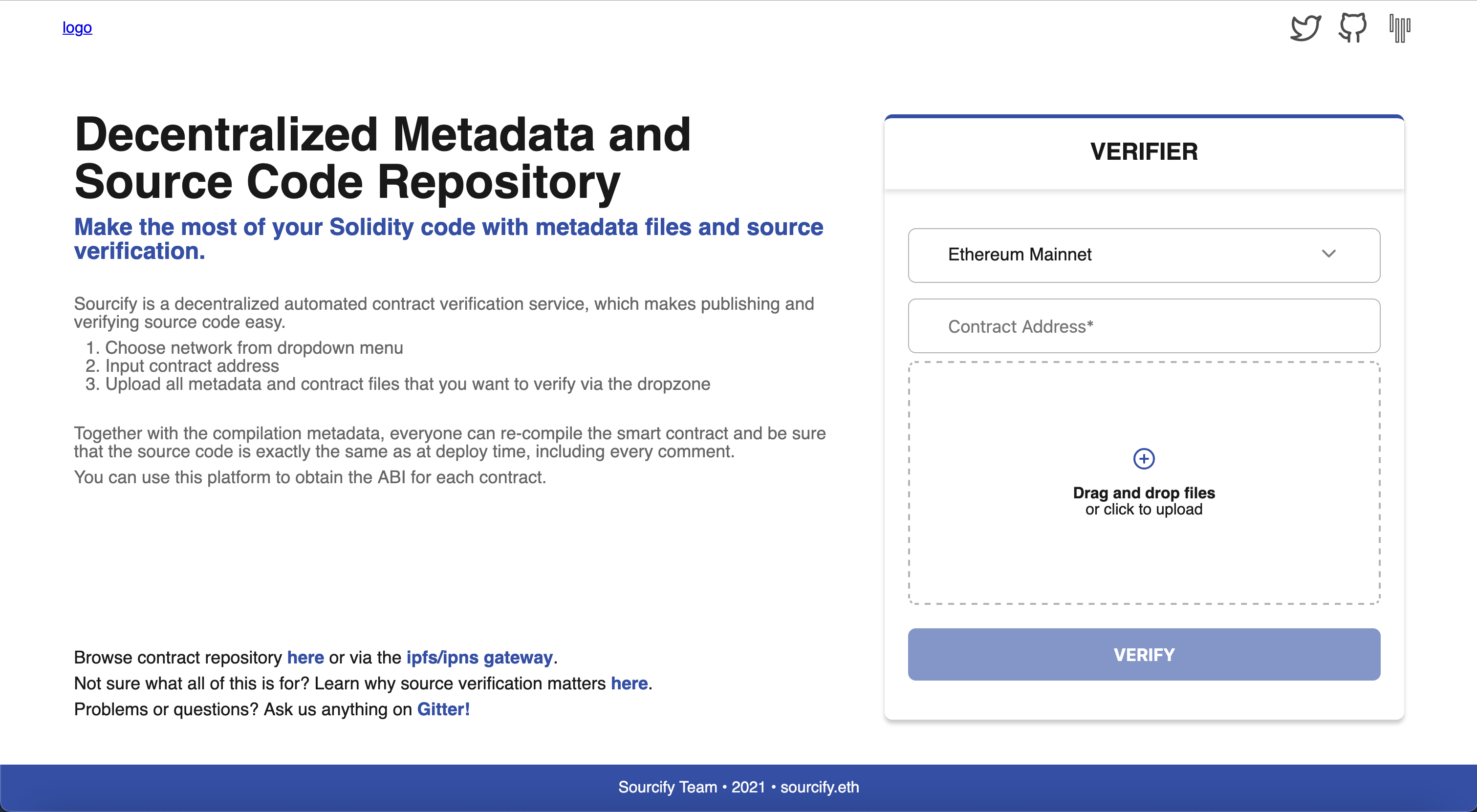This screenshot has width=1477, height=812.
Task: Open the GitHub octocat icon link
Action: point(1352,28)
